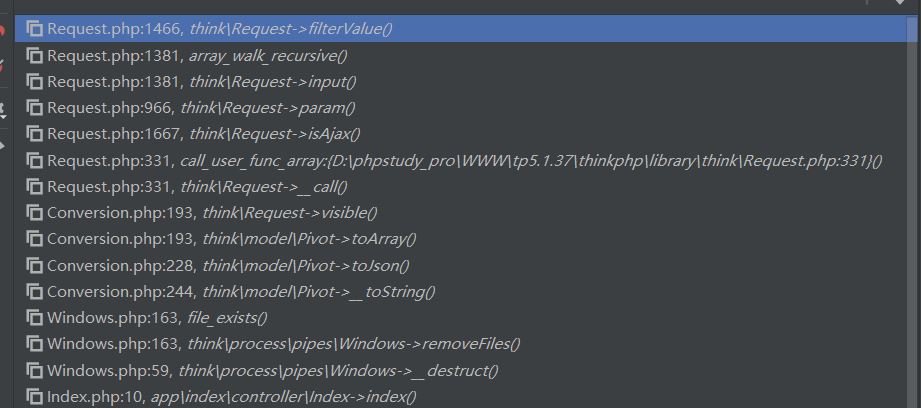Click frame icon beside Pivot->toJson()
Image resolution: width=921 pixels, height=408 pixels.
35,265
